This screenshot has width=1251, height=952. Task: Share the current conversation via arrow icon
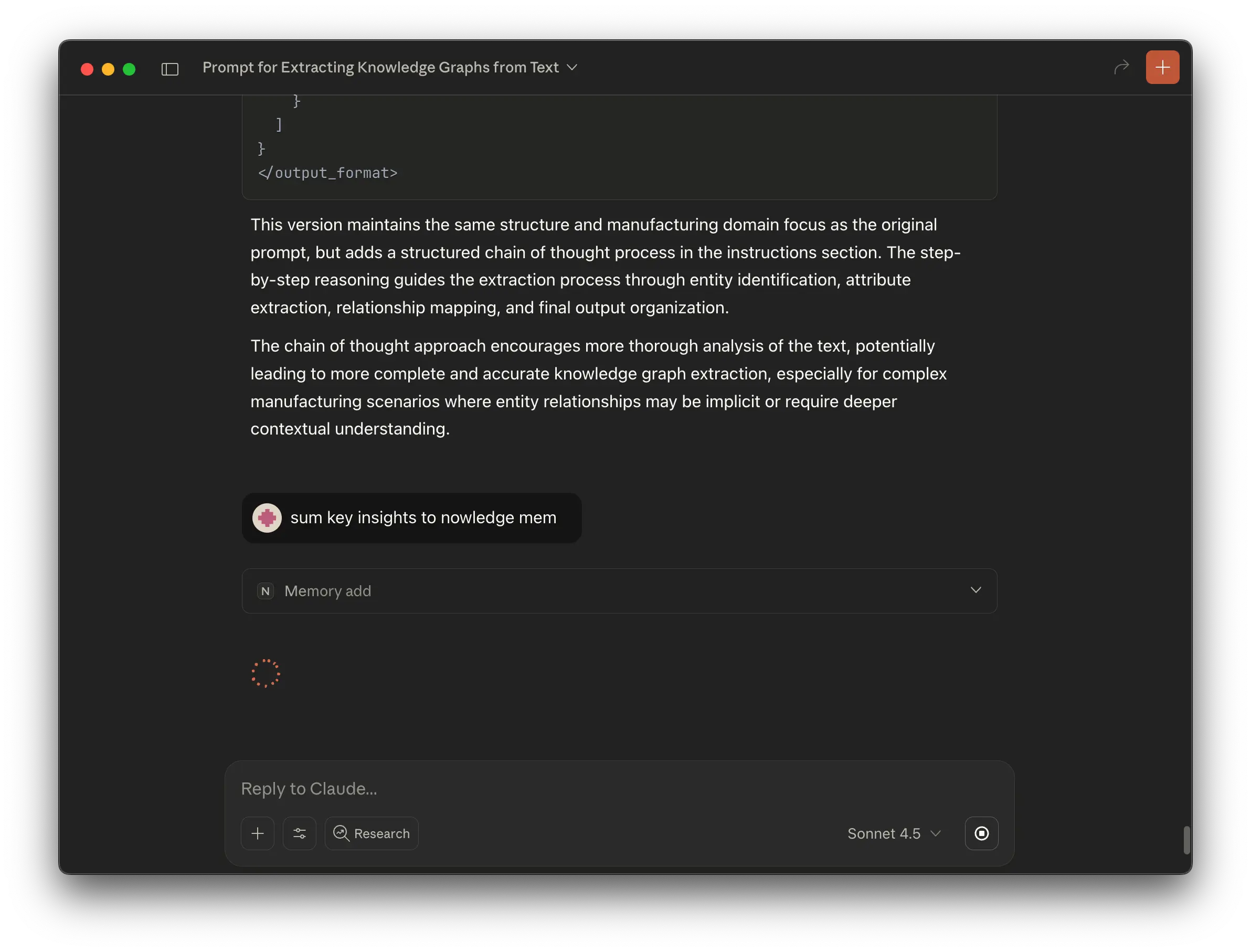coord(1122,67)
